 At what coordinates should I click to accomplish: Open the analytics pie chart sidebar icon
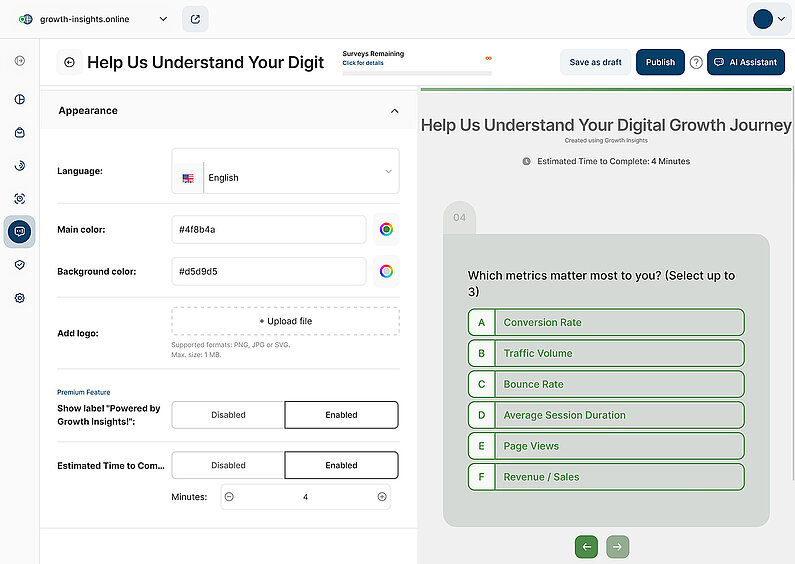tap(20, 99)
